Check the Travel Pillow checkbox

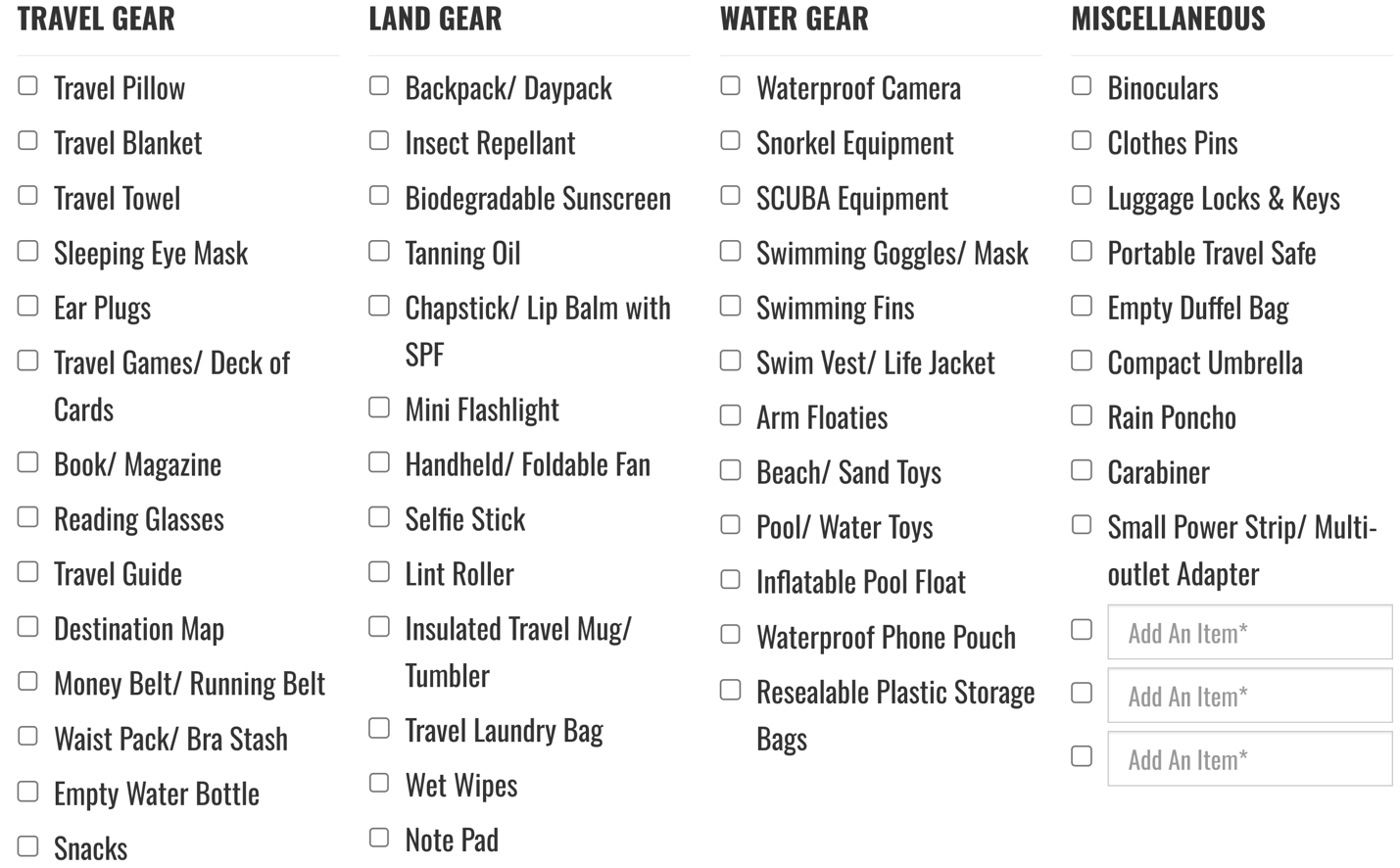point(28,86)
